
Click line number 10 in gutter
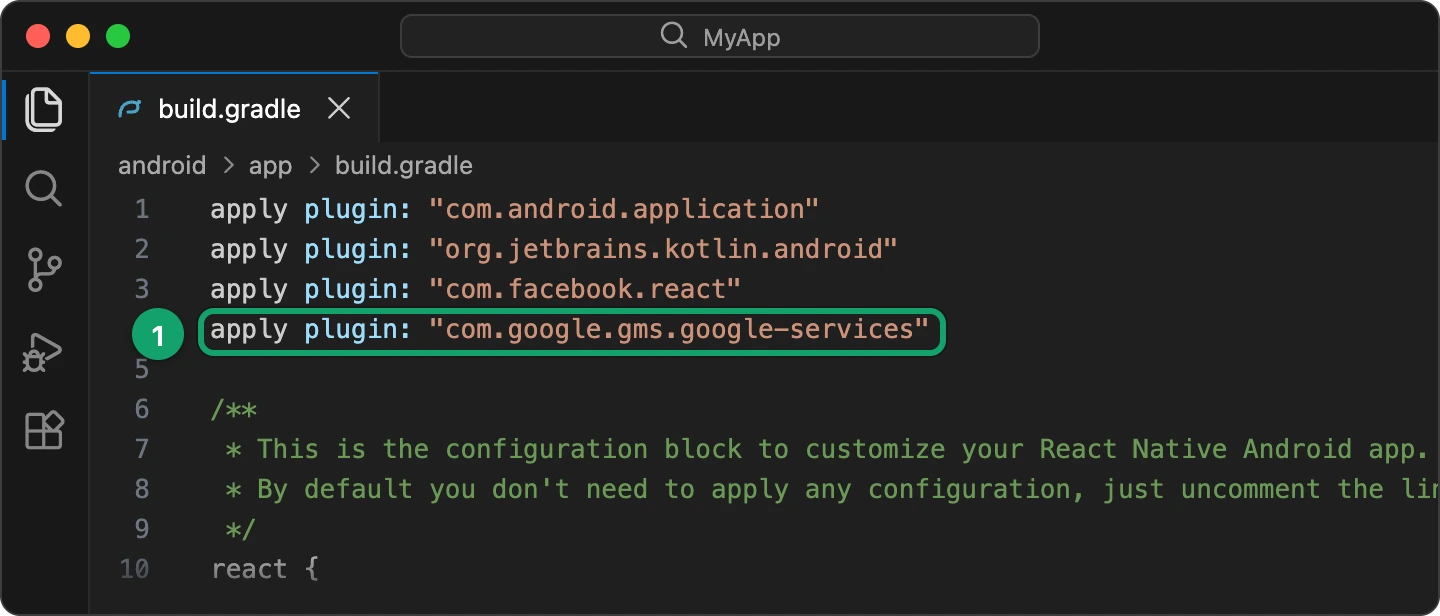pos(134,569)
